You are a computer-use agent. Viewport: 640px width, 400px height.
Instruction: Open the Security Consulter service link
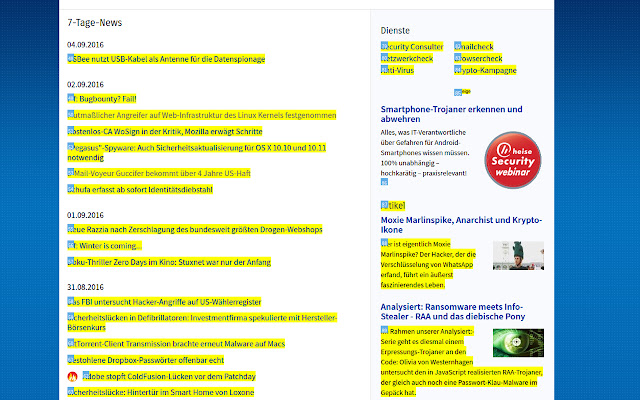tap(412, 46)
